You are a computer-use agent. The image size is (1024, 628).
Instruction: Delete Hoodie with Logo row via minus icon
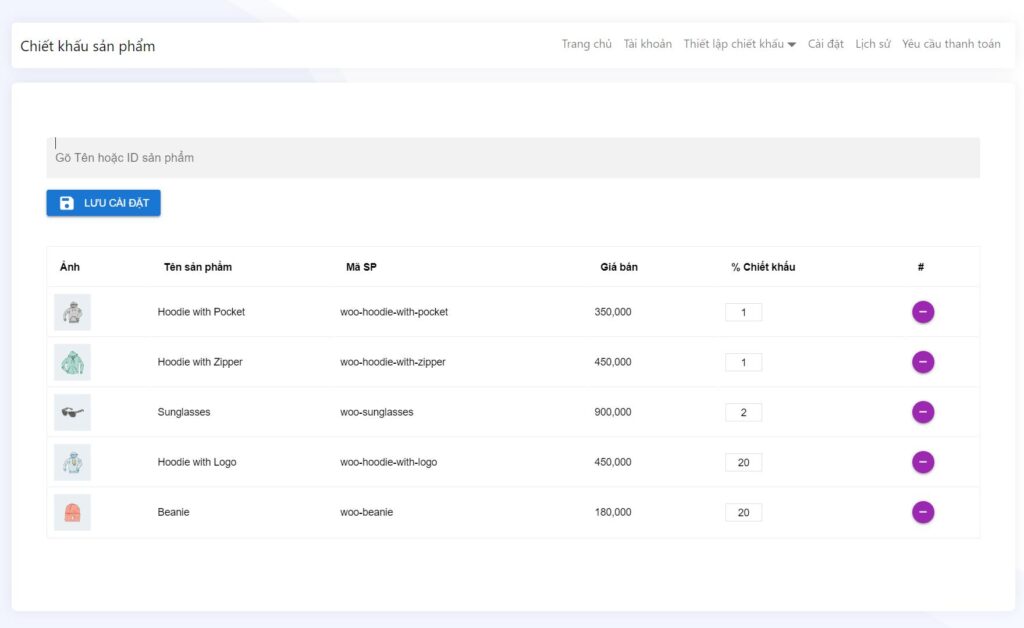click(x=922, y=462)
